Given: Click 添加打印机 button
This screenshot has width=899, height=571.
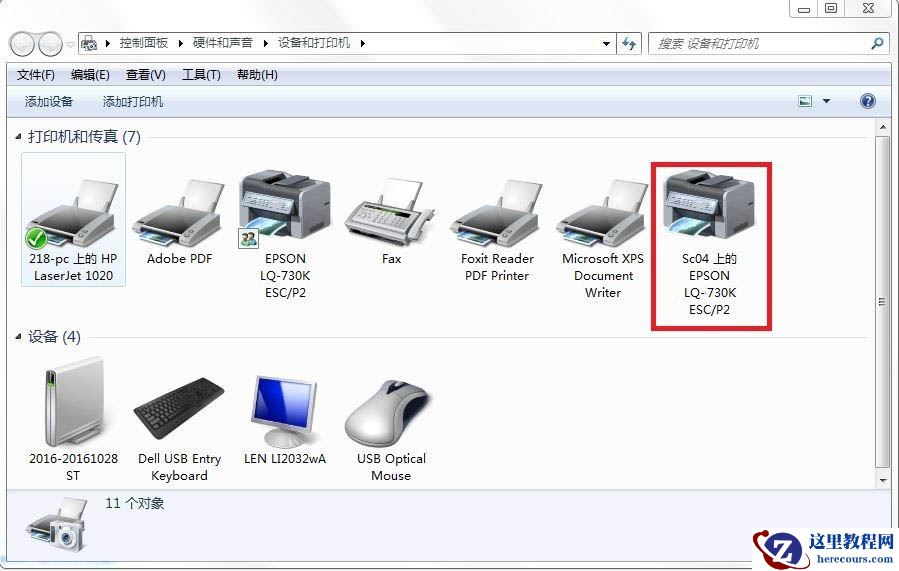Looking at the screenshot, I should coord(133,102).
